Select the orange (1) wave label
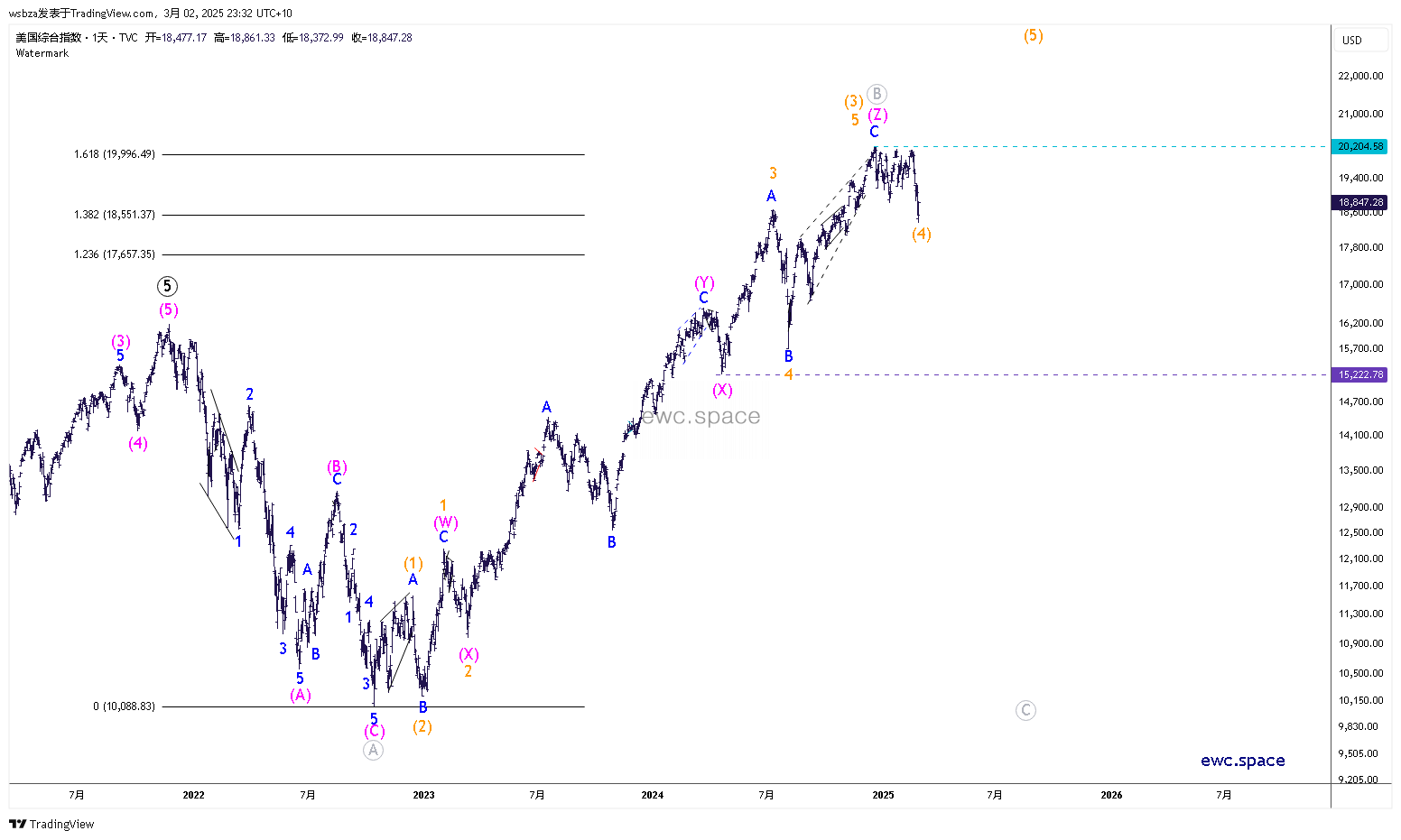This screenshot has width=1401, height=840. pos(413,563)
